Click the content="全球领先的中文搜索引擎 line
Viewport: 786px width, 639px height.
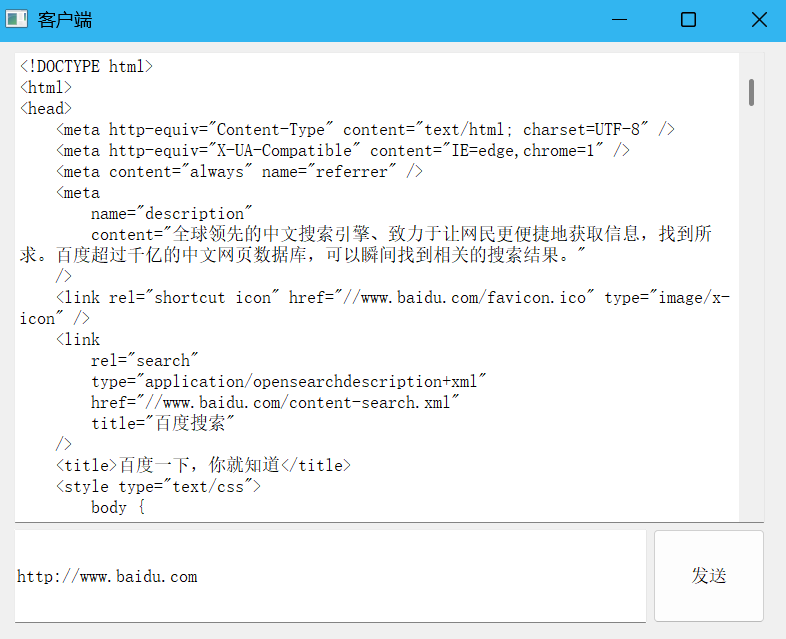[402, 234]
